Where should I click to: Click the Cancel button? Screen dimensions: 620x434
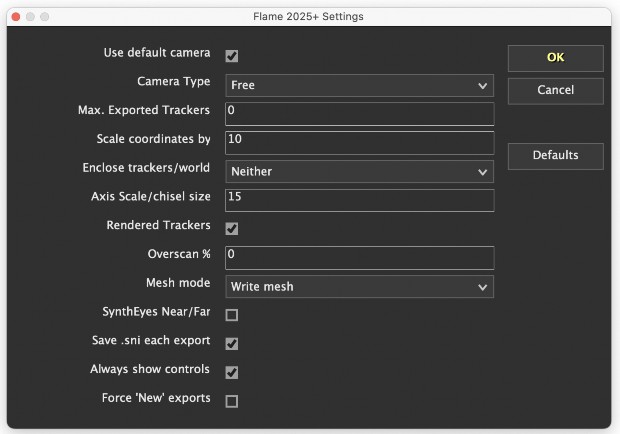click(x=555, y=91)
